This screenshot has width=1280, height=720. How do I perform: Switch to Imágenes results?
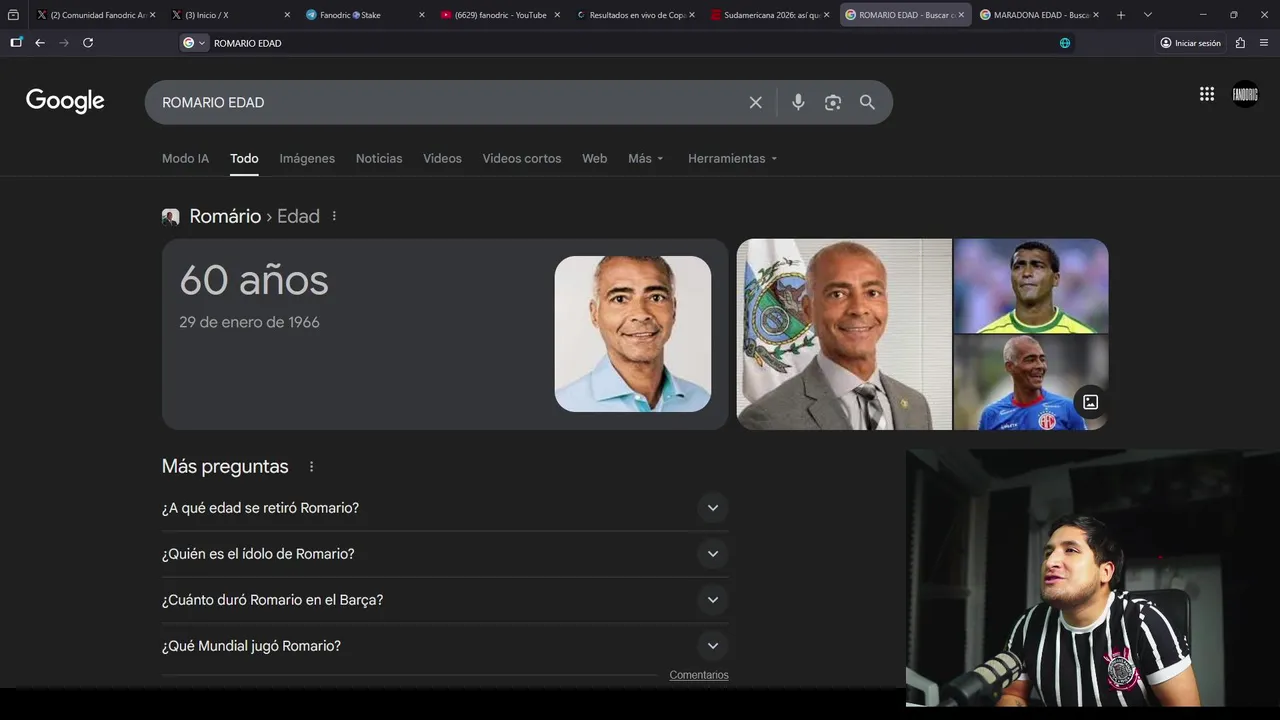307,158
